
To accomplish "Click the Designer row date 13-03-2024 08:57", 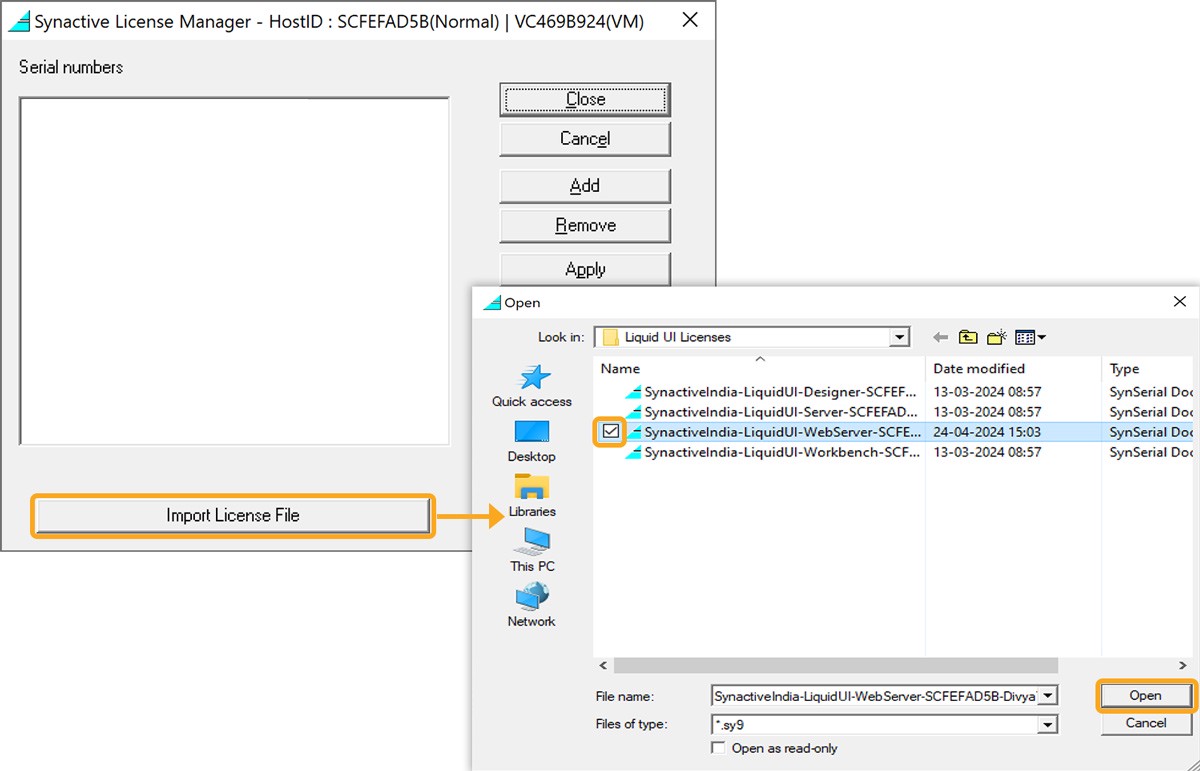I will click(x=987, y=392).
